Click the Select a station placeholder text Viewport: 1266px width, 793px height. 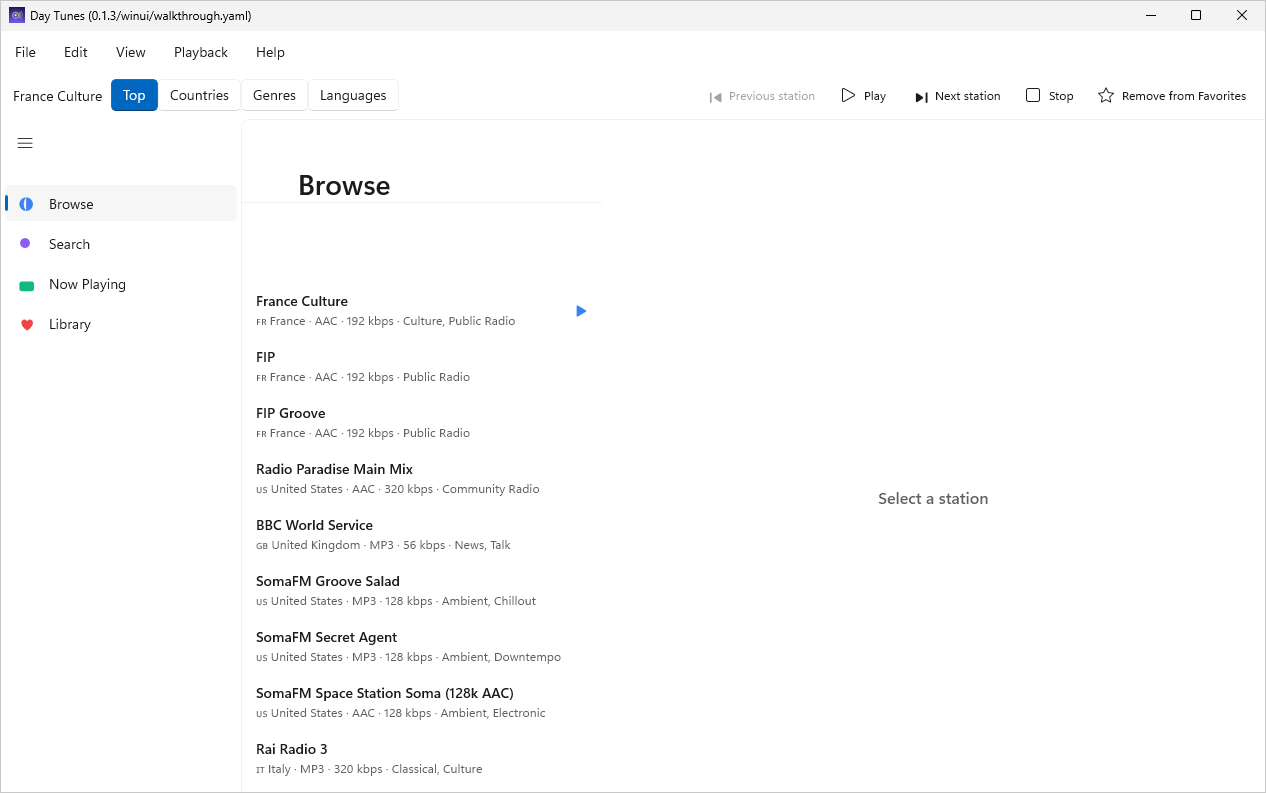tap(933, 499)
